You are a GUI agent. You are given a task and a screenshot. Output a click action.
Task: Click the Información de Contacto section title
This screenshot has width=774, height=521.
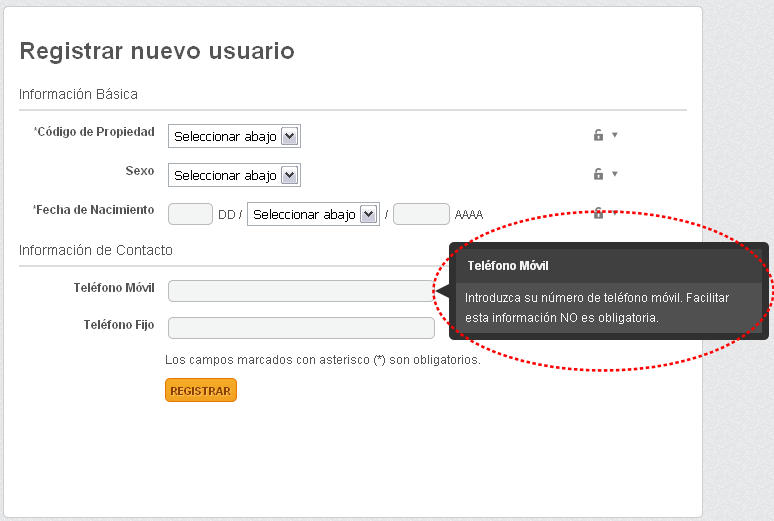(96, 250)
